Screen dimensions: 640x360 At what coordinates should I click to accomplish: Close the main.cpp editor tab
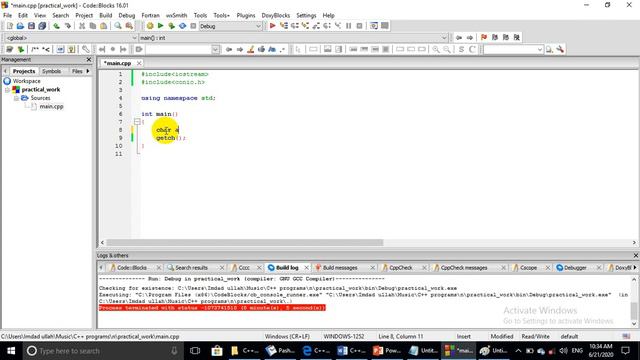[x=139, y=63]
